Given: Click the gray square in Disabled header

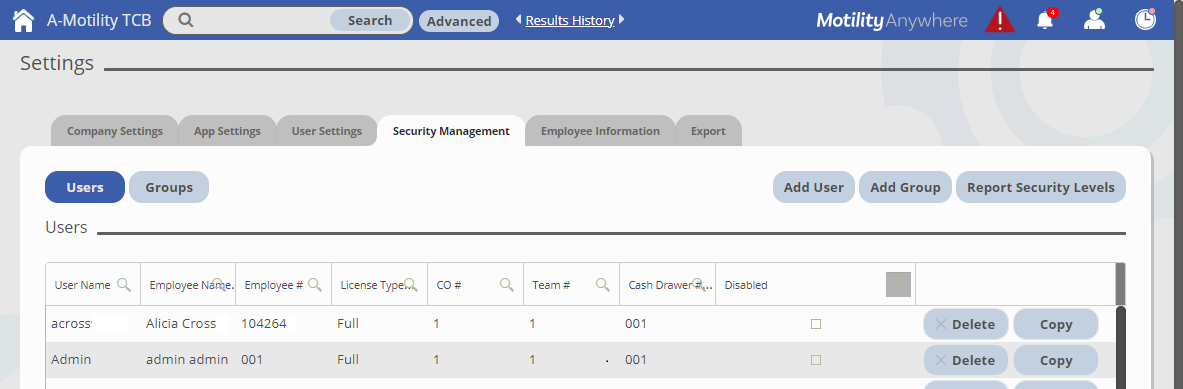Looking at the screenshot, I should click(899, 284).
